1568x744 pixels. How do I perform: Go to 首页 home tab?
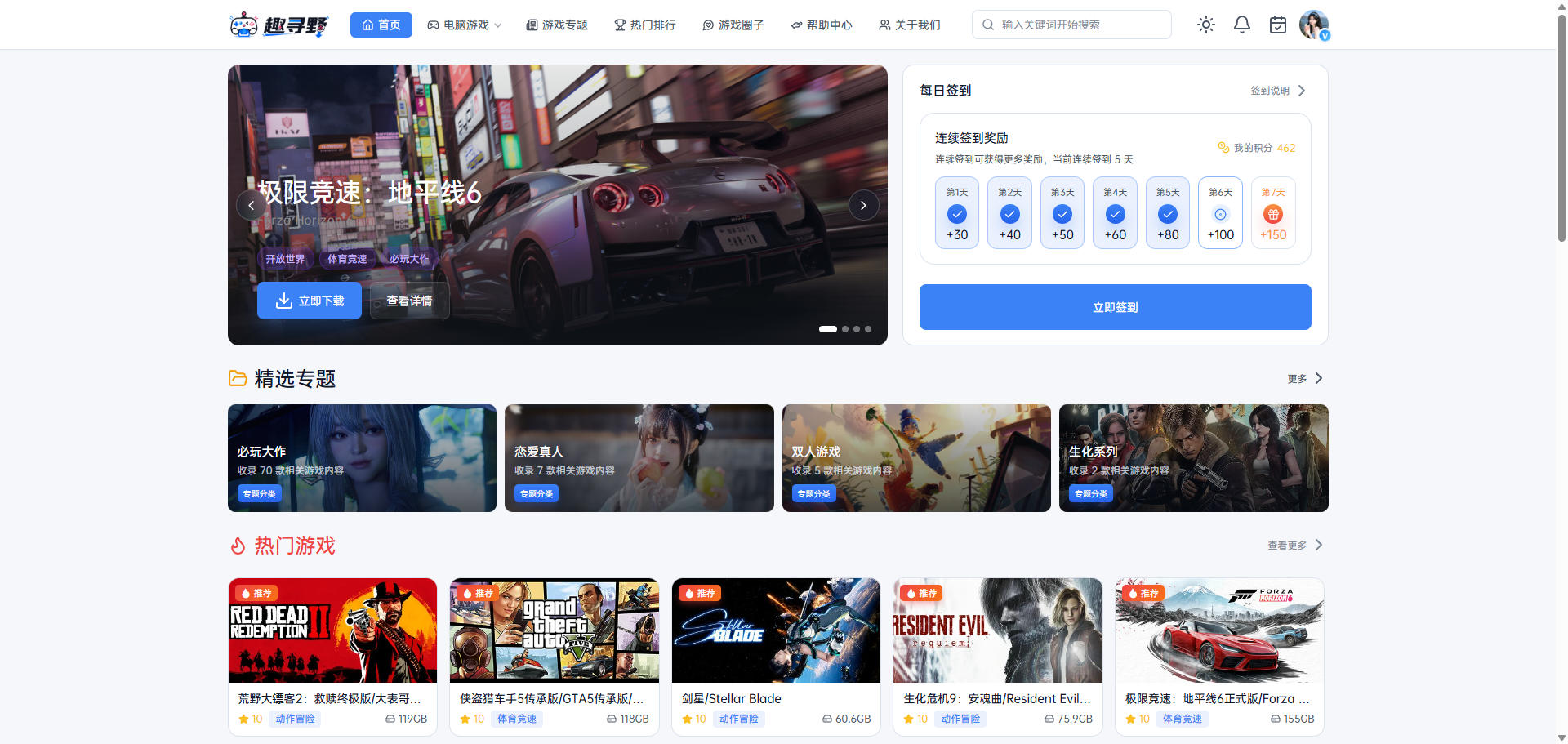click(381, 25)
